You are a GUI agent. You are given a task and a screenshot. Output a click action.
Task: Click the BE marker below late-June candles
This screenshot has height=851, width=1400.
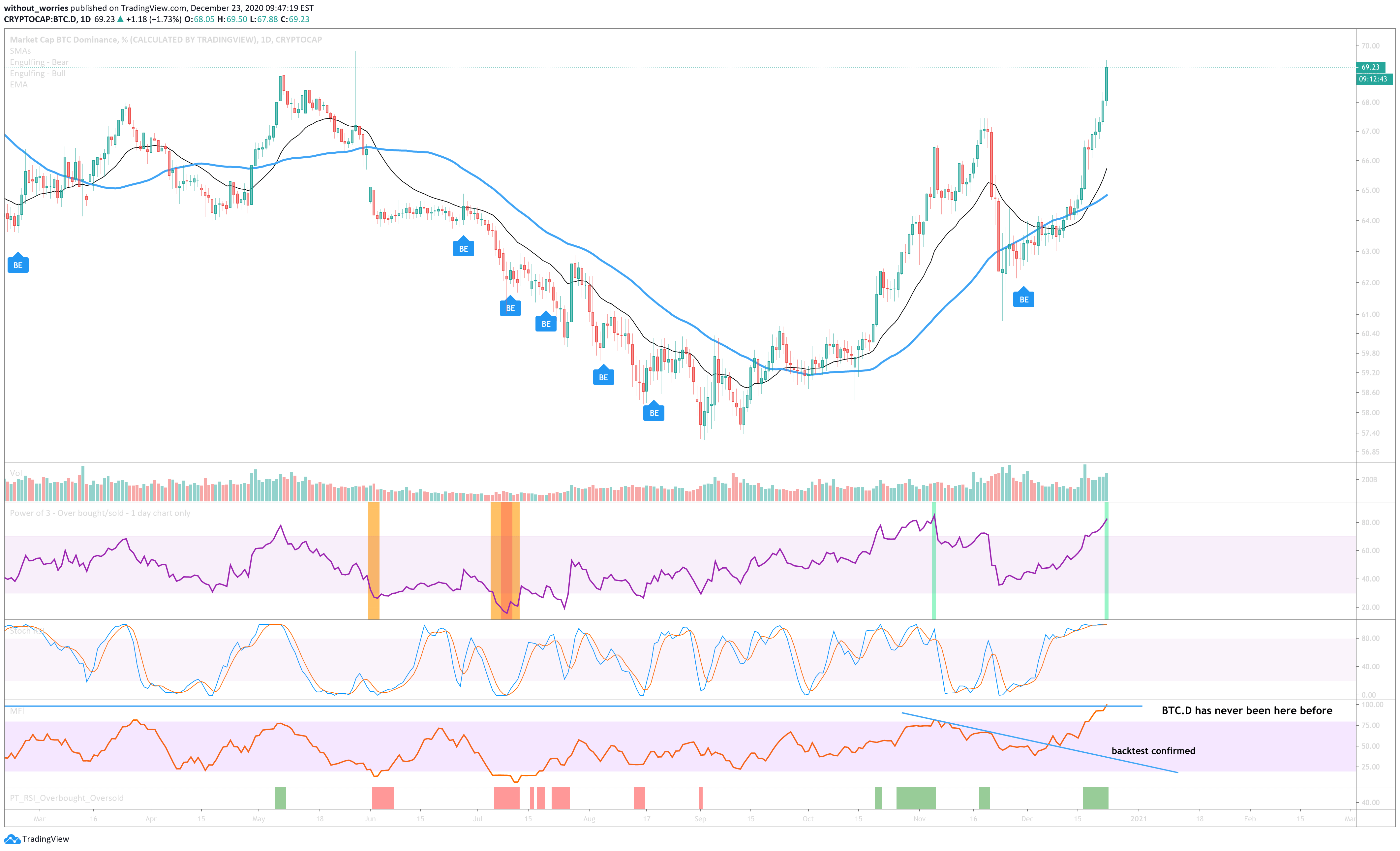point(463,248)
